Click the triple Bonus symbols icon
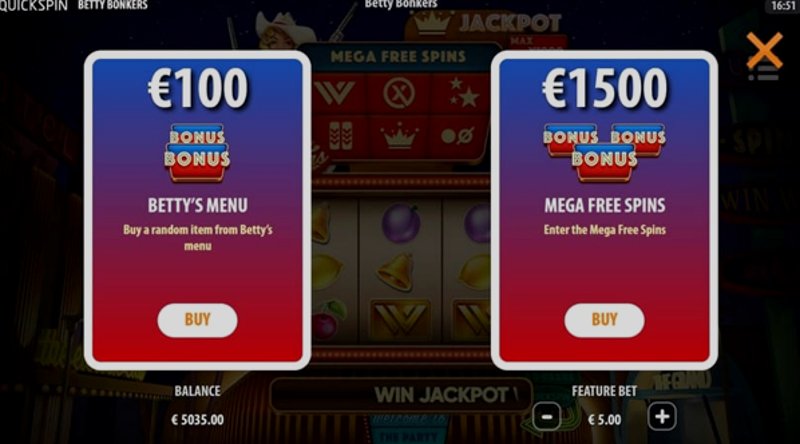The image size is (800, 444). pos(605,153)
